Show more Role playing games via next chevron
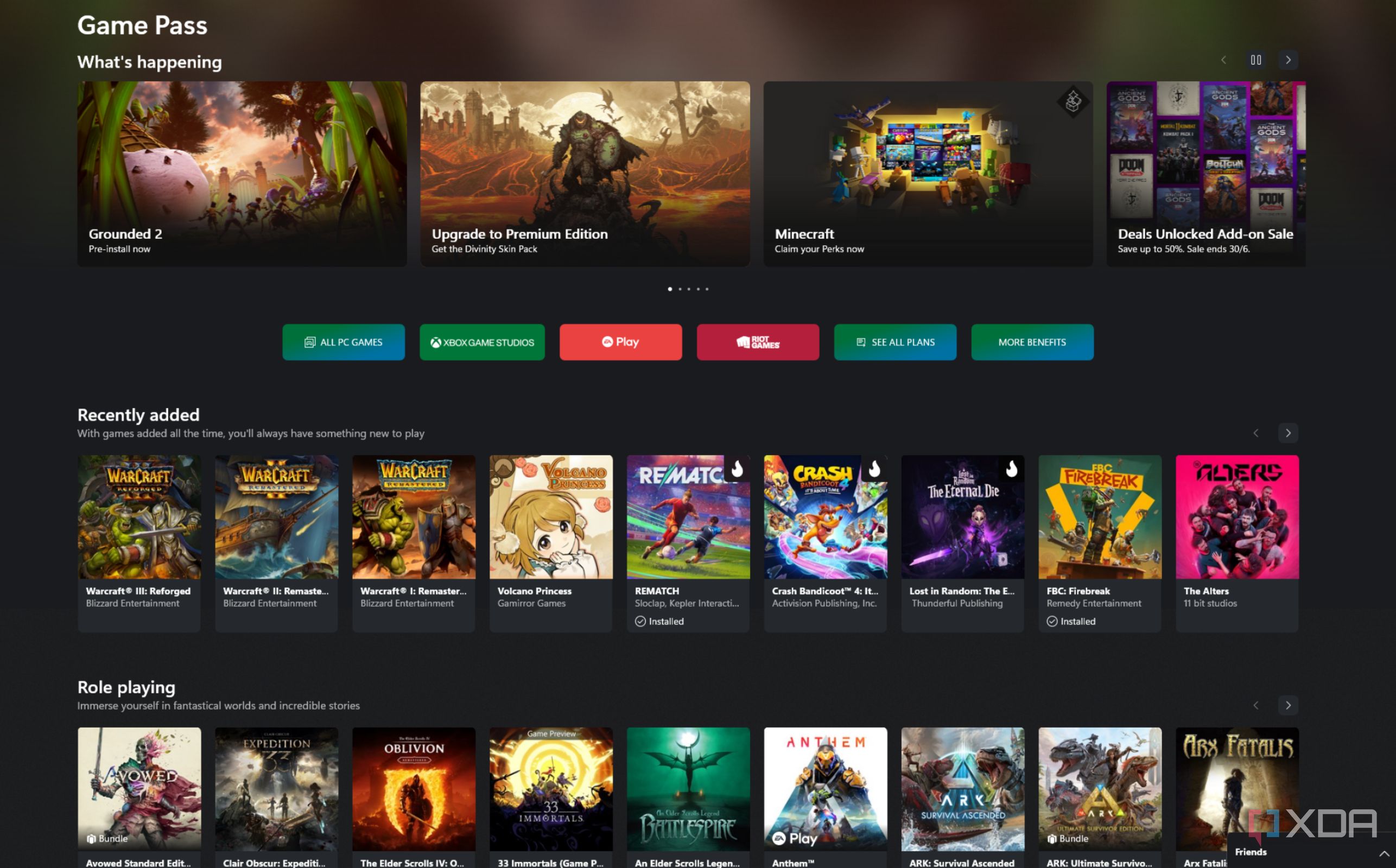This screenshot has height=868, width=1396. click(1288, 705)
